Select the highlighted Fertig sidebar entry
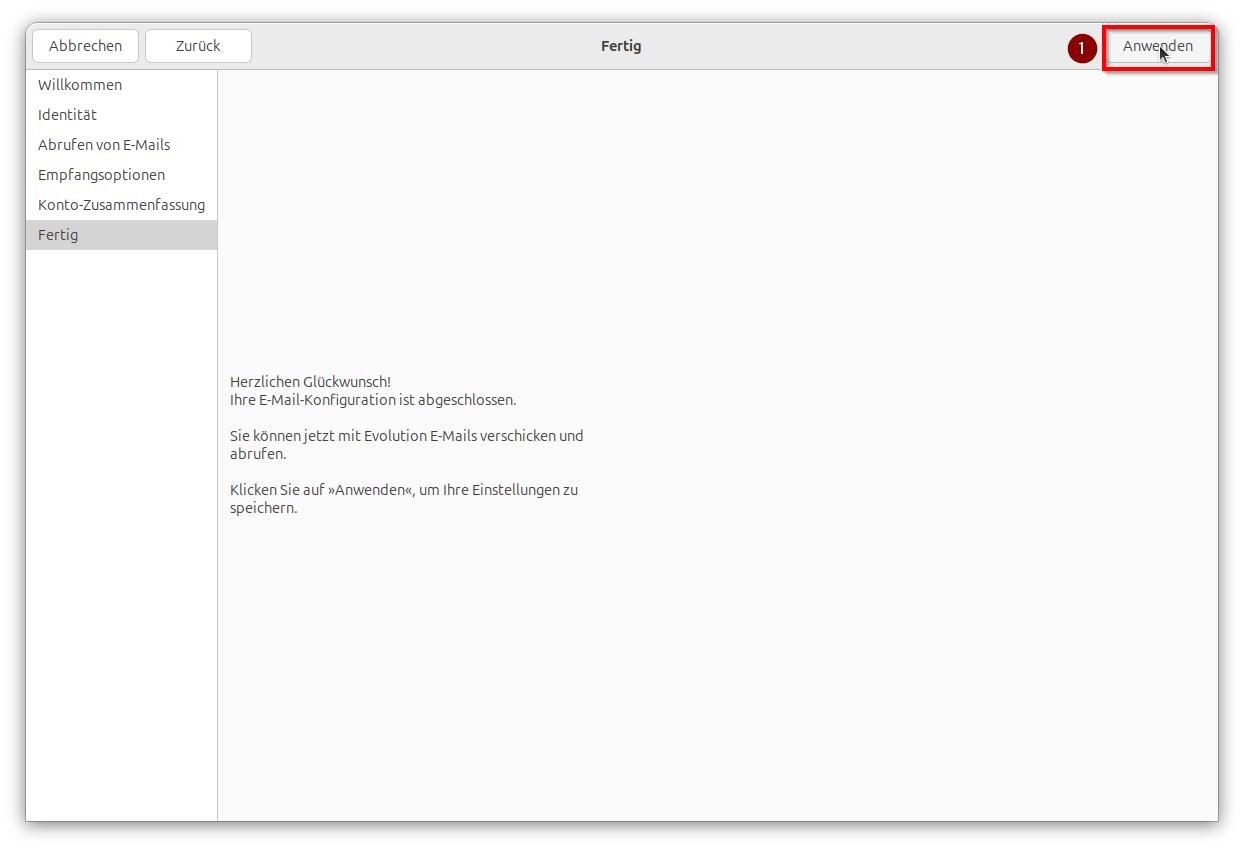Viewport: 1244px width, 850px height. (x=58, y=234)
